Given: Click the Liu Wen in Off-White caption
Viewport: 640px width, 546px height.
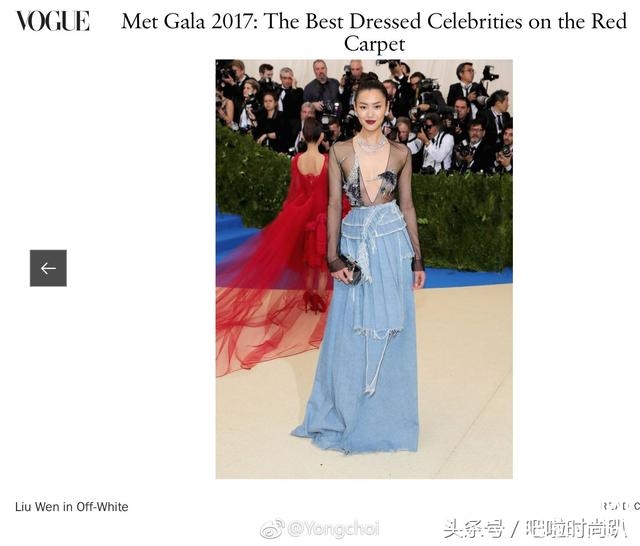Looking at the screenshot, I should click(71, 507).
